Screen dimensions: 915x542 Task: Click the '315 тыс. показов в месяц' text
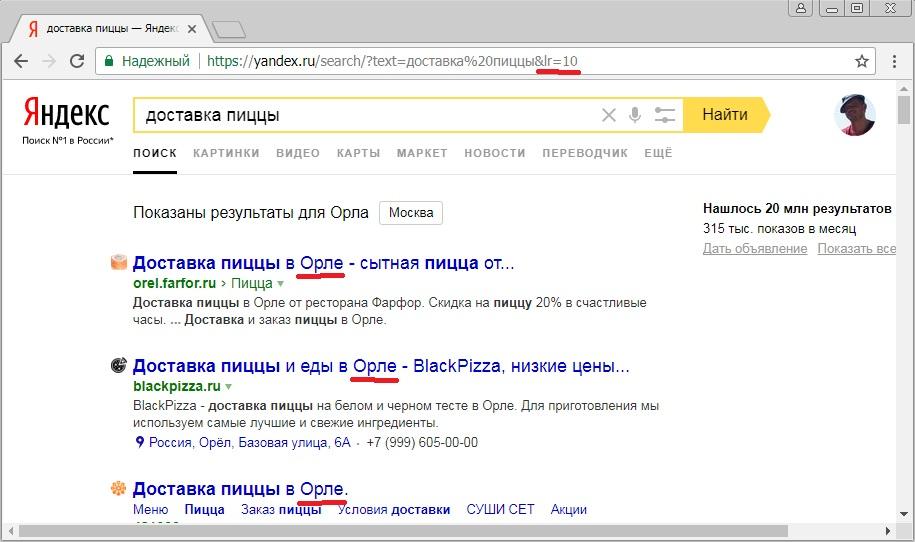click(779, 228)
